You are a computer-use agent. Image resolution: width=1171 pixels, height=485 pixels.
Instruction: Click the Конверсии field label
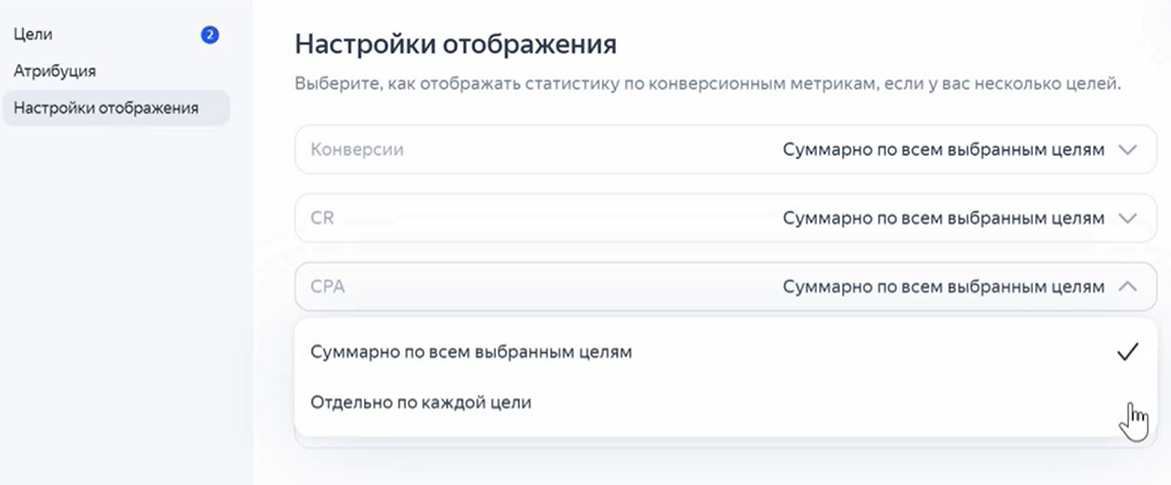tap(357, 150)
